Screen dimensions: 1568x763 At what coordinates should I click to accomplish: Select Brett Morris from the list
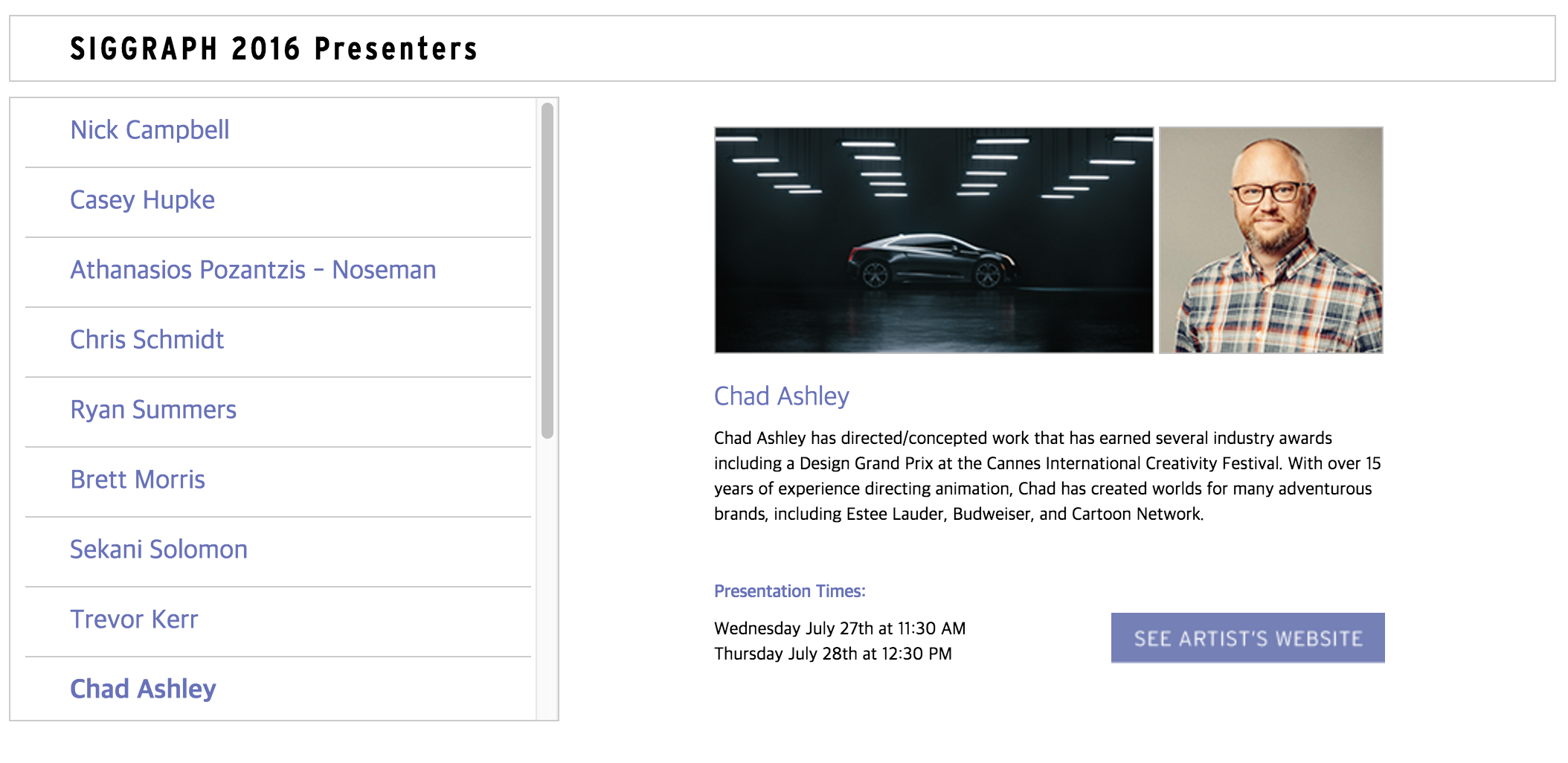pos(138,480)
